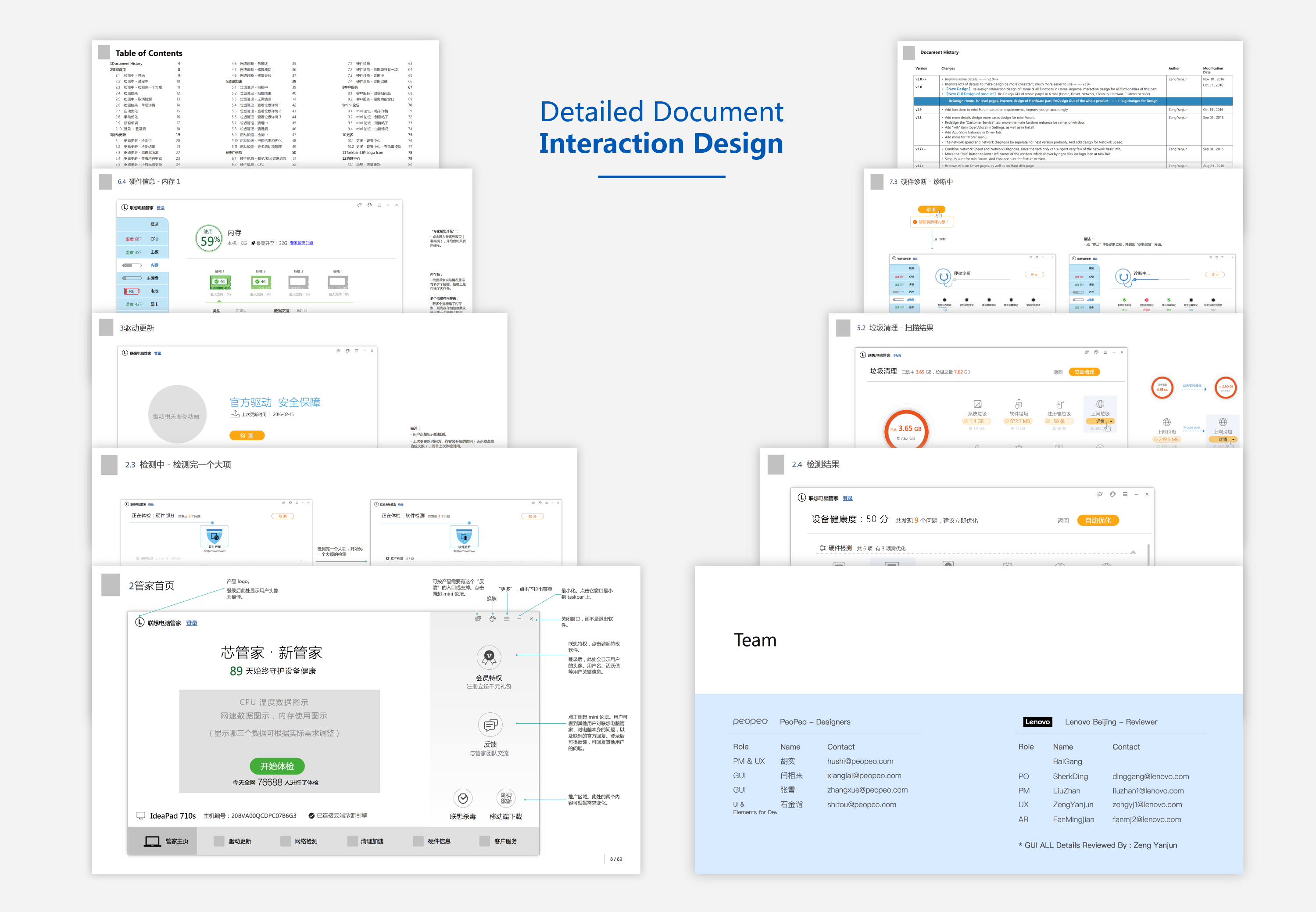Select the 系统垃圾 junk category icon
The width and height of the screenshot is (1316, 912).
(x=977, y=404)
